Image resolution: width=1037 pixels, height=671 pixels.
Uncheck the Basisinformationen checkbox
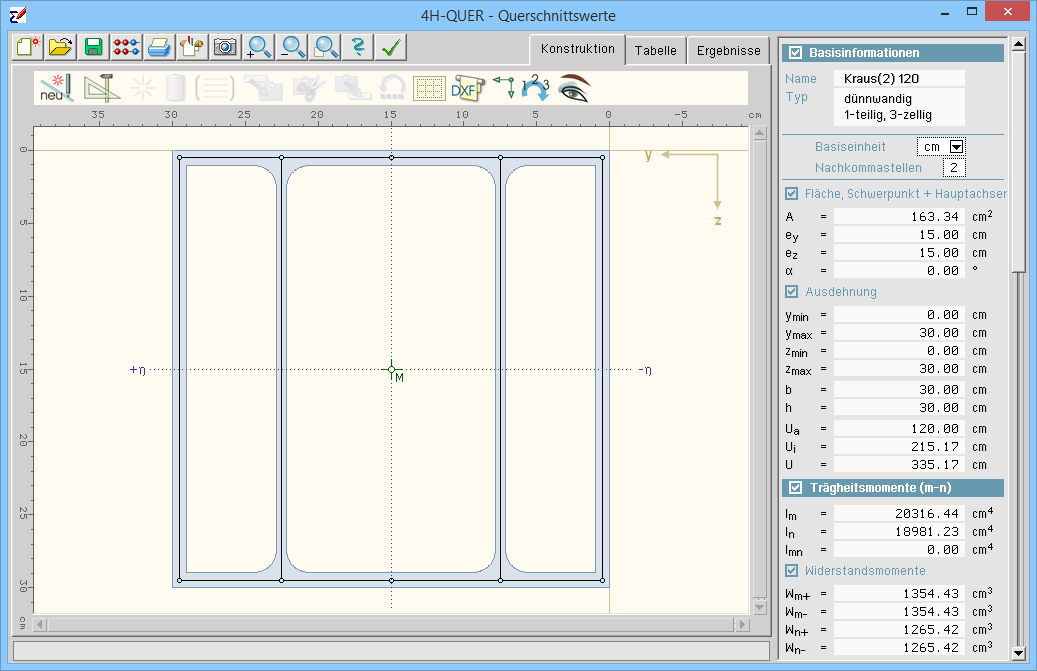796,53
